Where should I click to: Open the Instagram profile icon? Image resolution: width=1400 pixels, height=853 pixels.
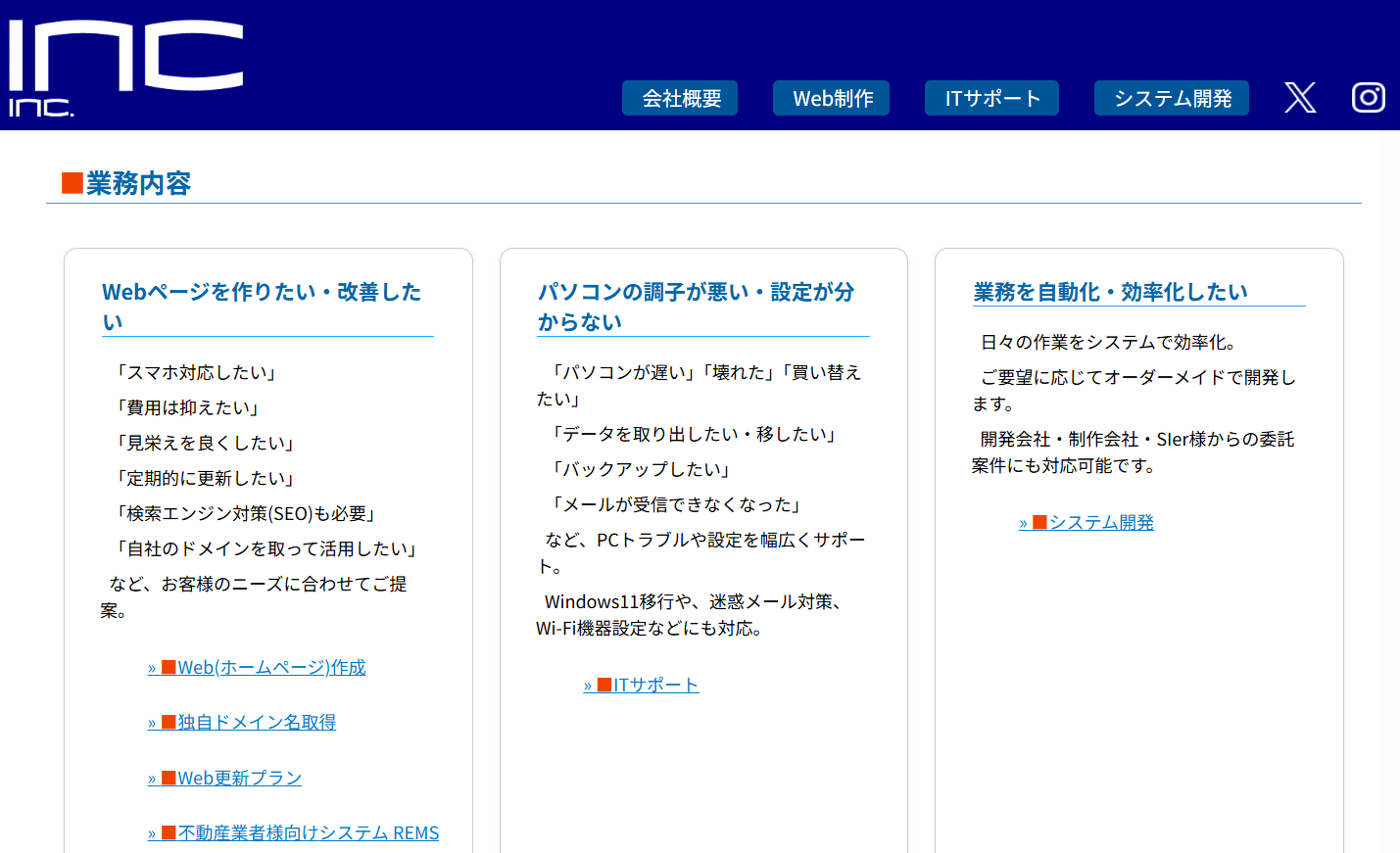pos(1368,97)
